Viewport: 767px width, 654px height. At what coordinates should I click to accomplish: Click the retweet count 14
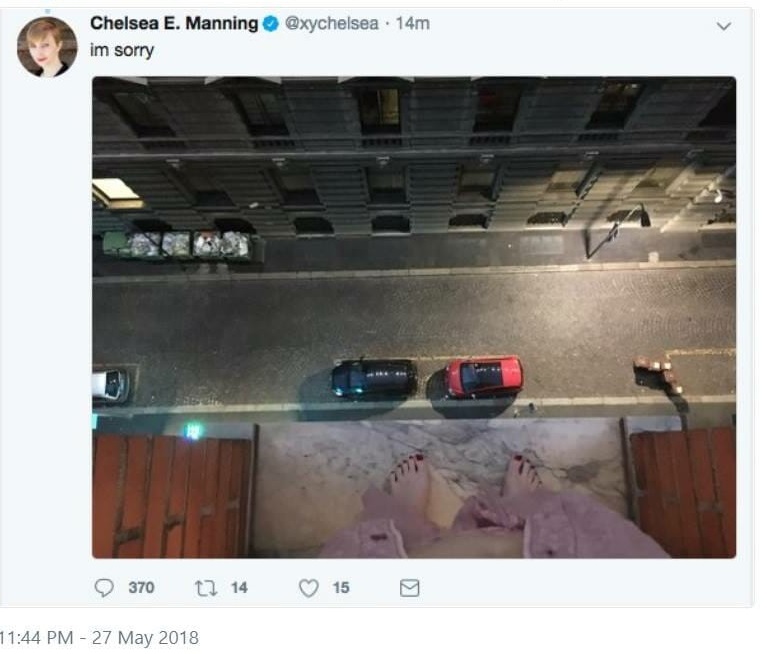pos(239,588)
